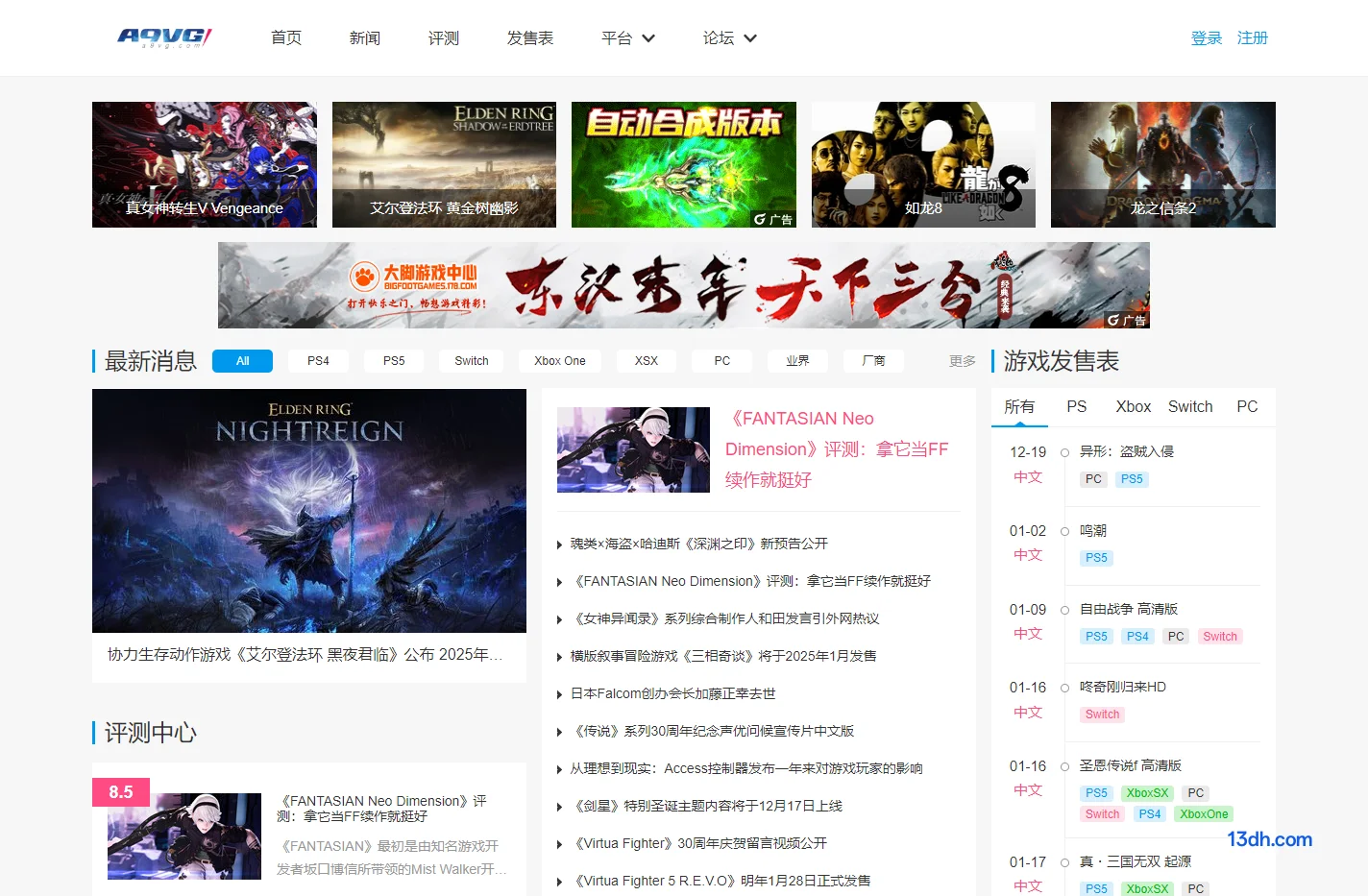Image resolution: width=1368 pixels, height=896 pixels.
Task: Open the Elden Ring Nightreign featured image
Action: 309,511
